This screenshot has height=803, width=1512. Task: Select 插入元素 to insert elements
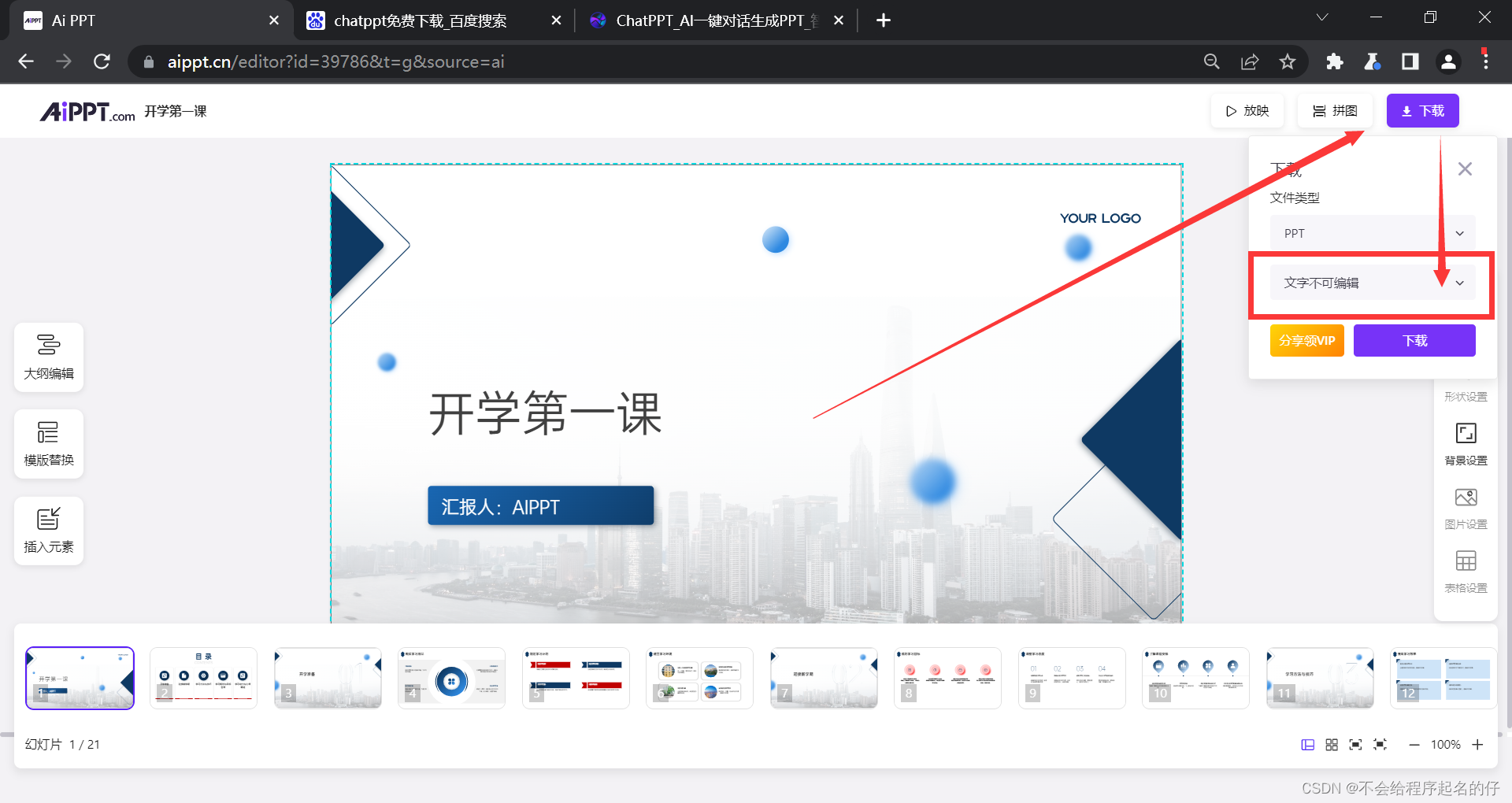point(48,530)
